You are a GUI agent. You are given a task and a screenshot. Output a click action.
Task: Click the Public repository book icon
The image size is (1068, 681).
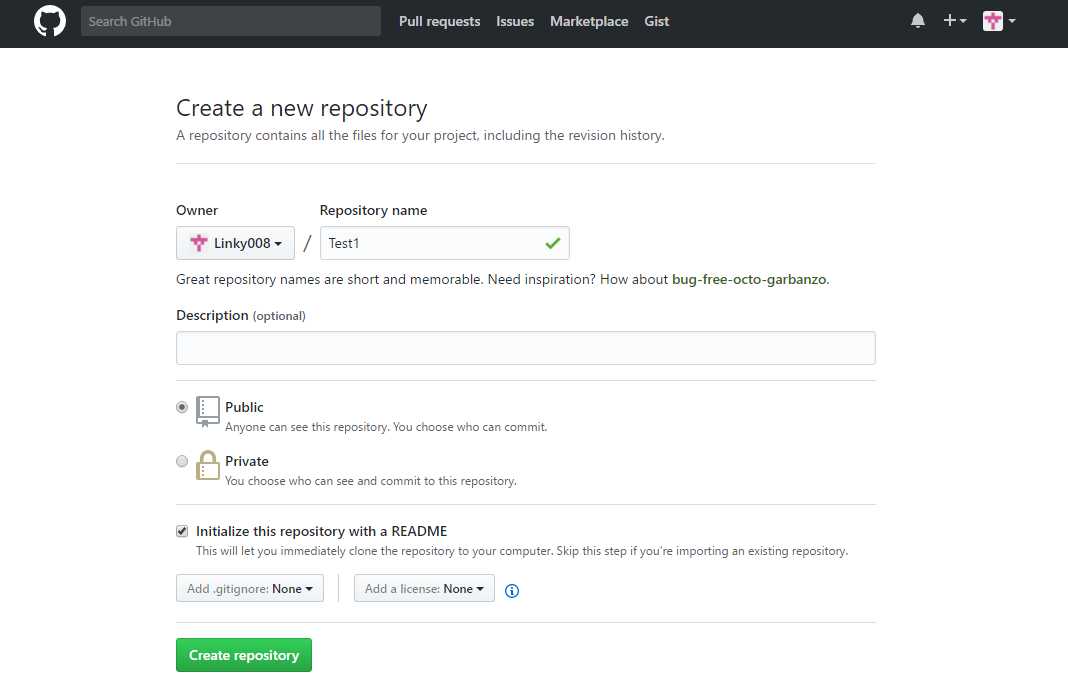(x=207, y=411)
